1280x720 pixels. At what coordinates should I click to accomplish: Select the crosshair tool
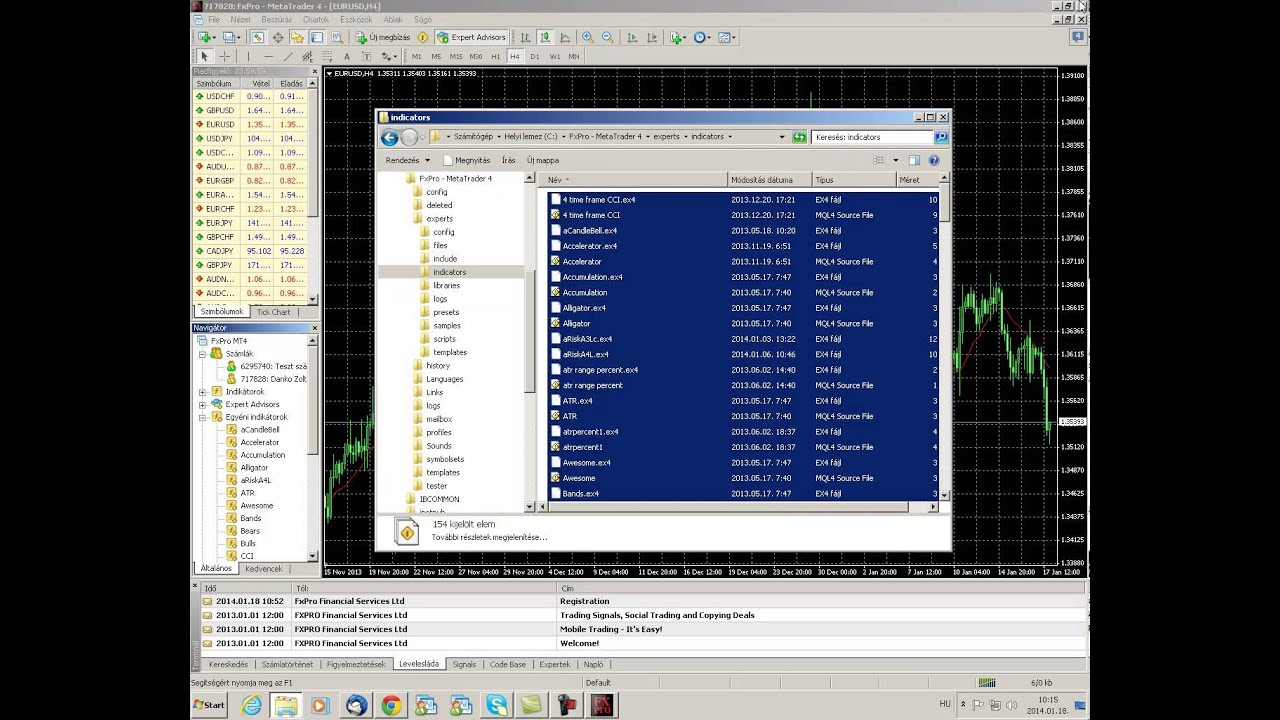click(224, 56)
